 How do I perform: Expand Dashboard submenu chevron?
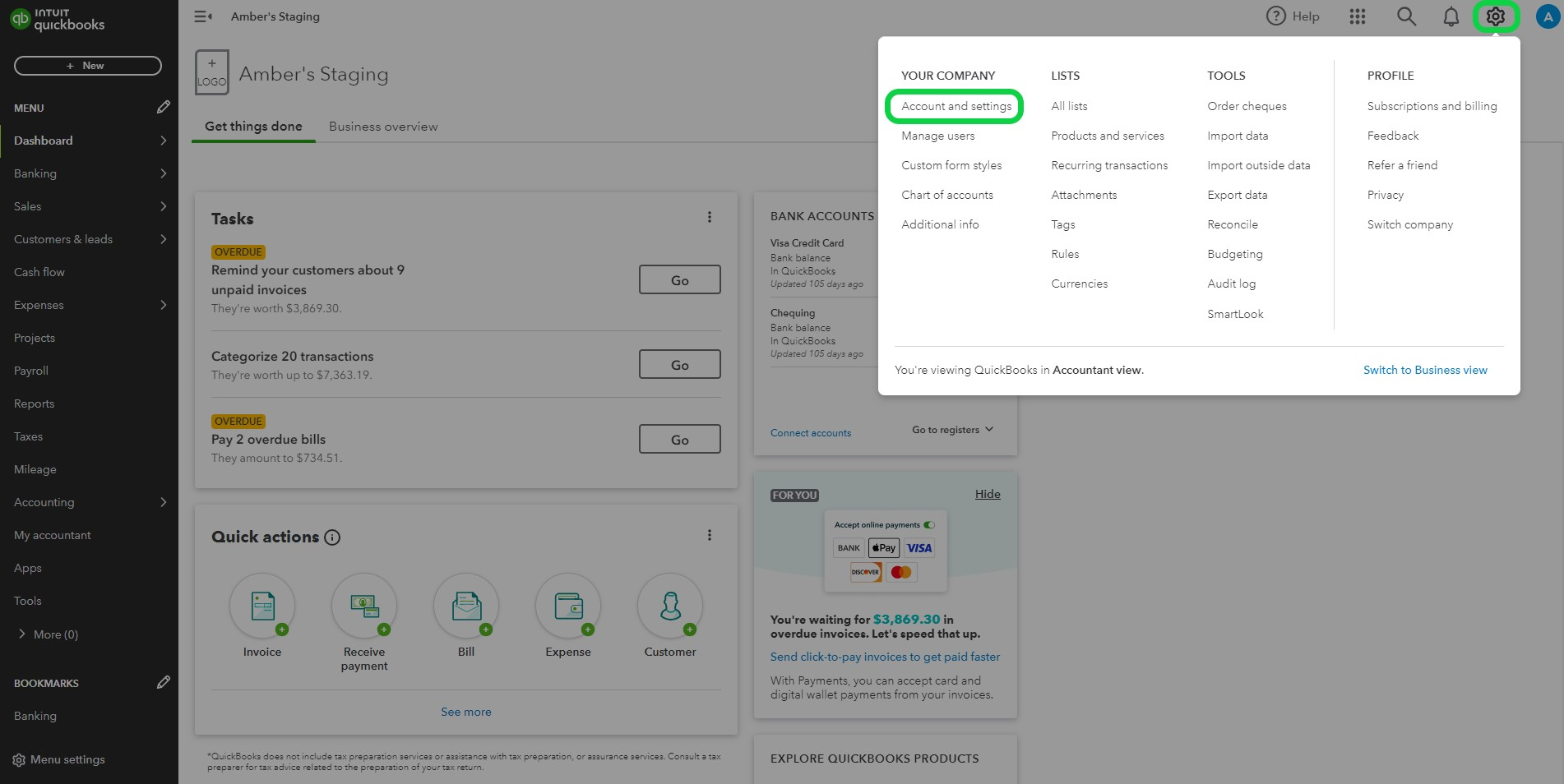click(x=163, y=141)
